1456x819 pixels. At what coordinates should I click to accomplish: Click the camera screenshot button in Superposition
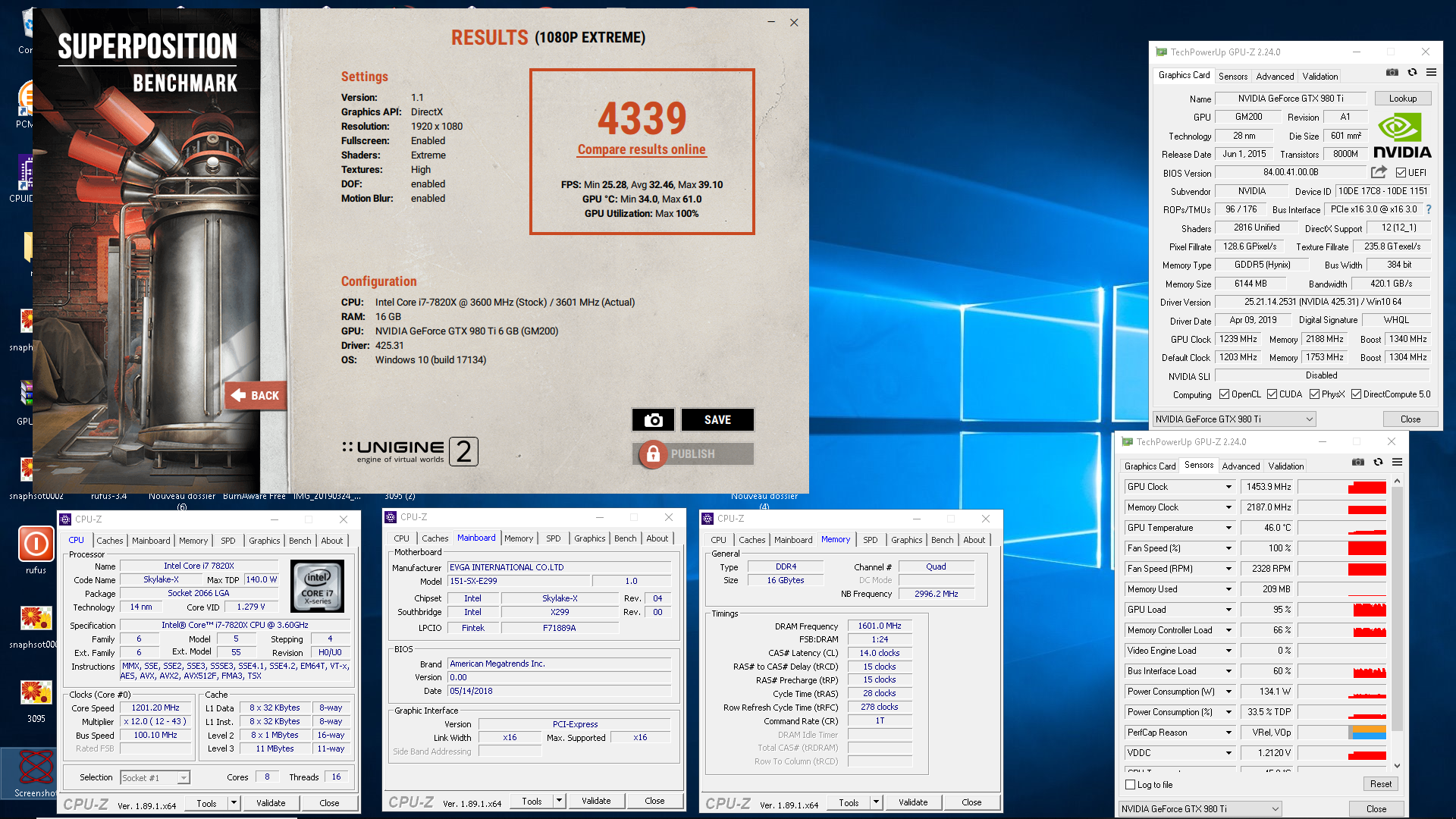pos(653,420)
